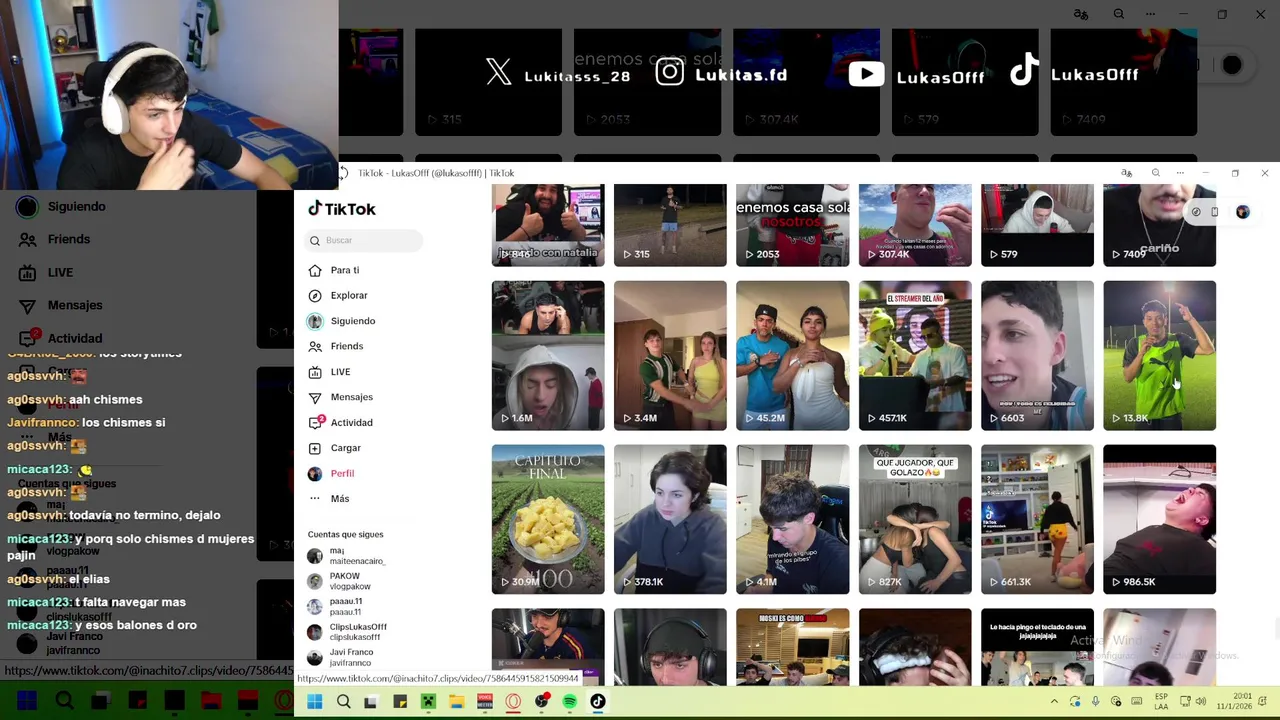1280x720 pixels.
Task: Play the video with 307.4K views
Action: pyautogui.click(x=915, y=225)
